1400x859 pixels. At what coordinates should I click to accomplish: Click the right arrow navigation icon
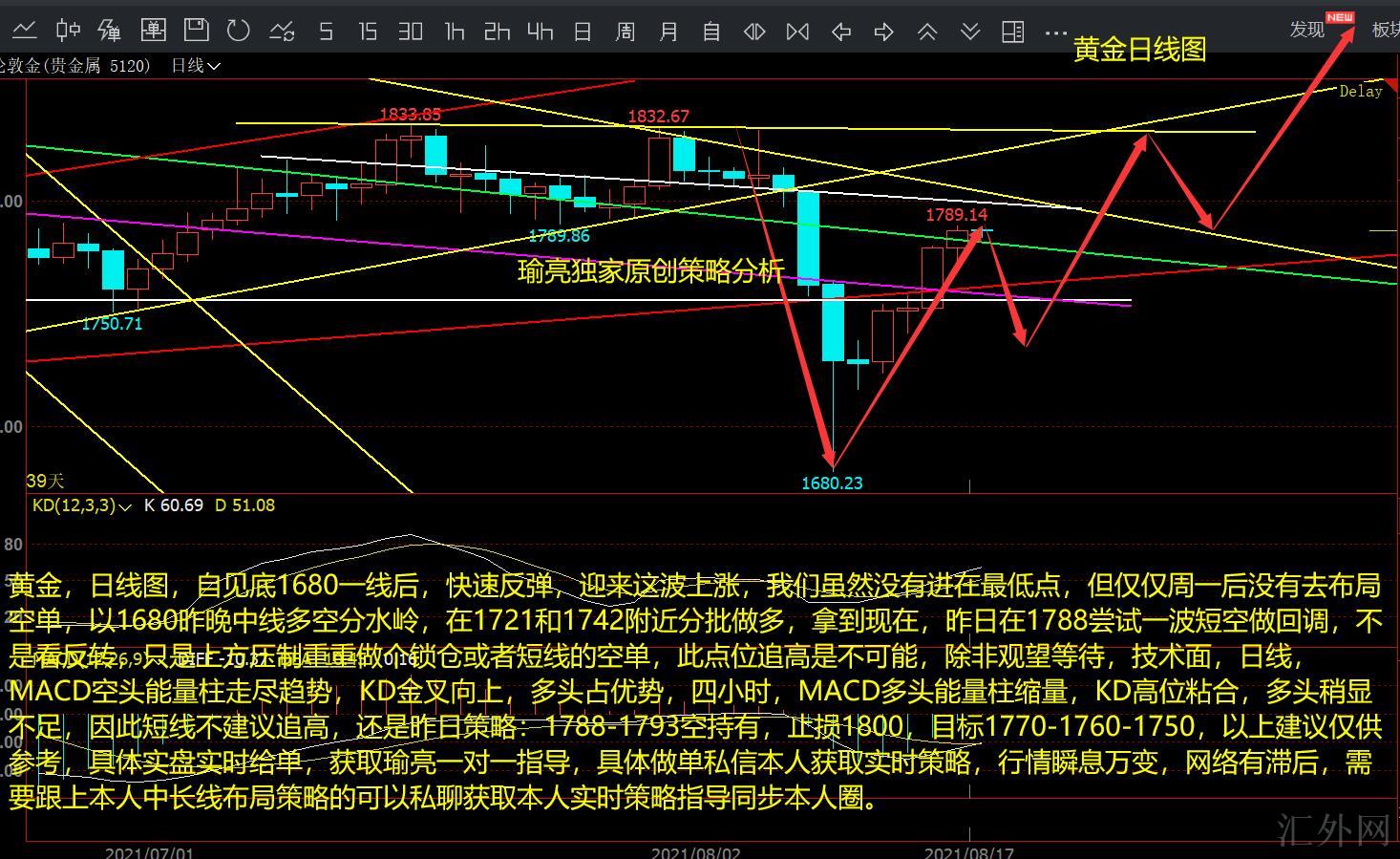pos(884,32)
